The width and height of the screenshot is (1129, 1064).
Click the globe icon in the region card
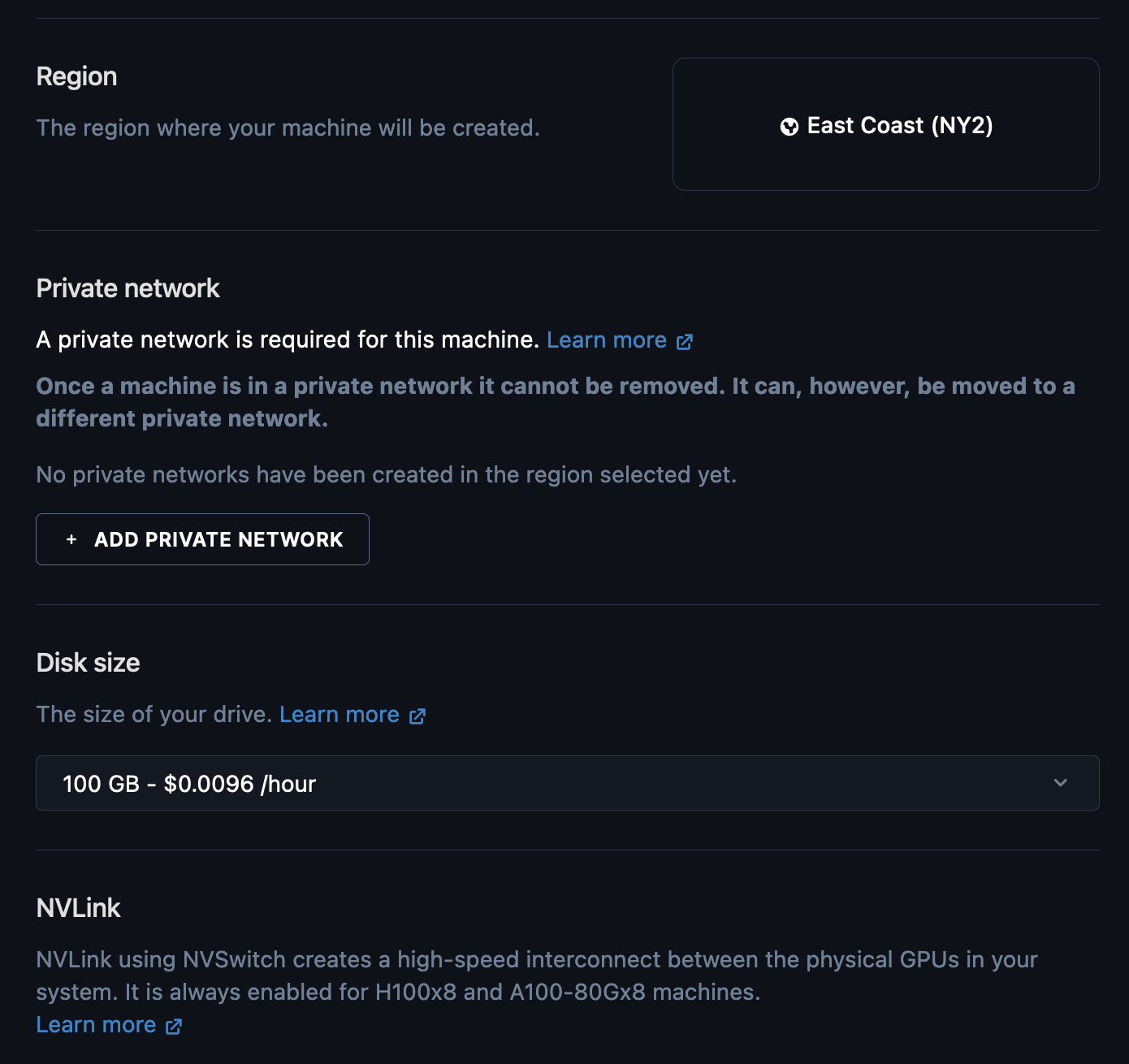789,127
